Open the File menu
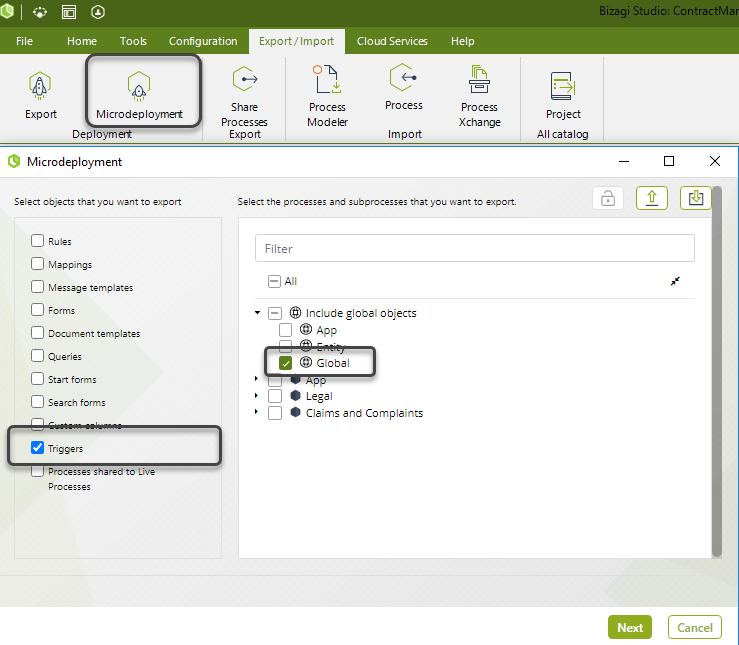This screenshot has width=739, height=645. tap(25, 41)
